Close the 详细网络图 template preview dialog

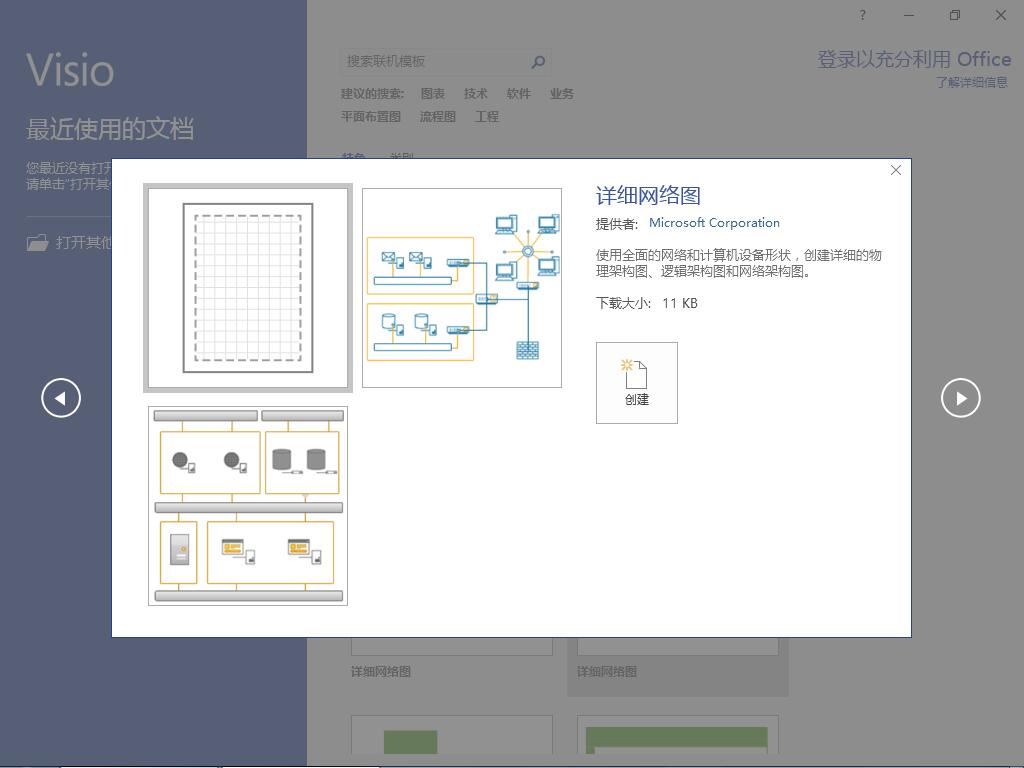(x=896, y=170)
